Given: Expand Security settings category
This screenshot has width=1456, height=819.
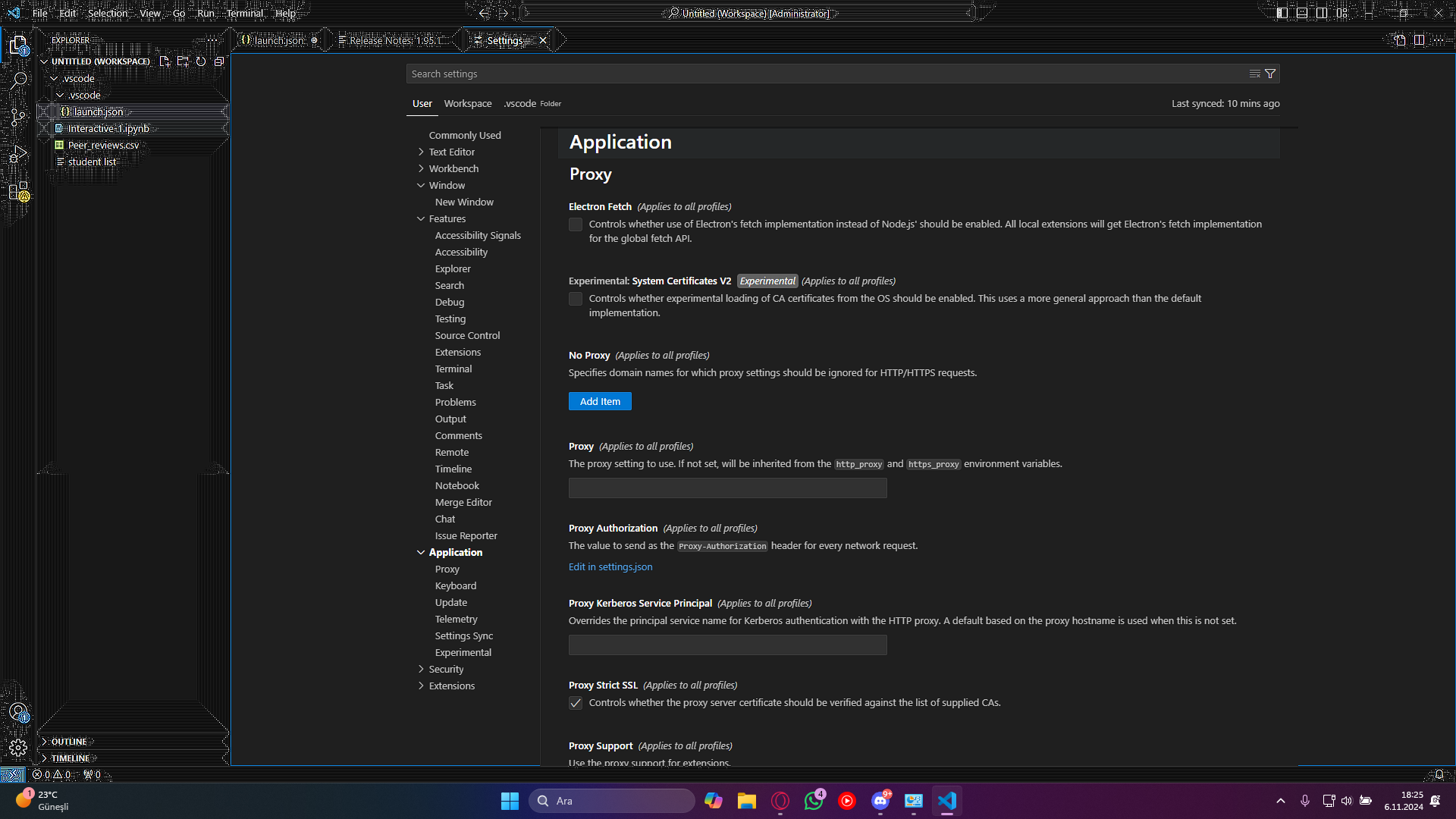Looking at the screenshot, I should coord(421,669).
